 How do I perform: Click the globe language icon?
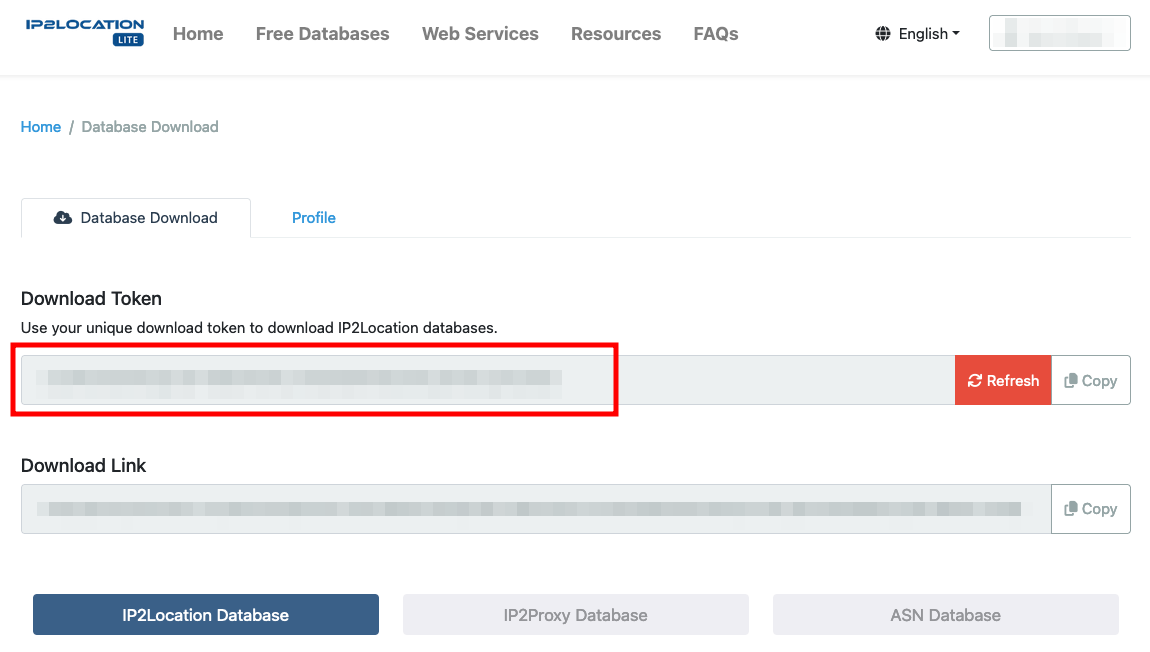tap(883, 33)
